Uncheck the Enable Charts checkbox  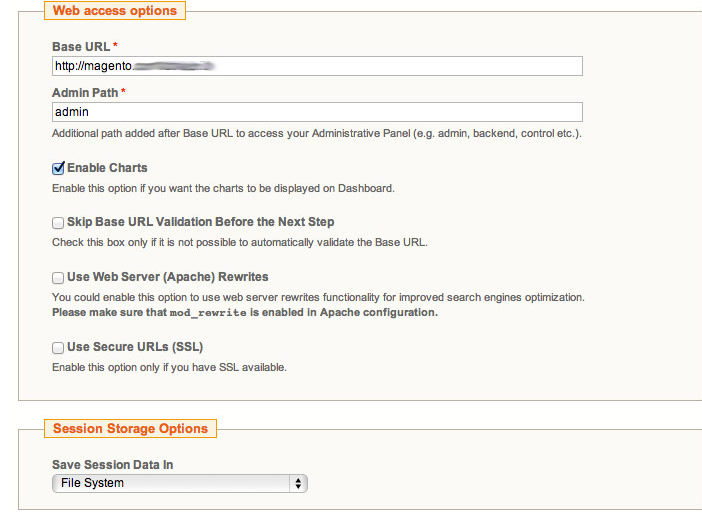coord(59,168)
